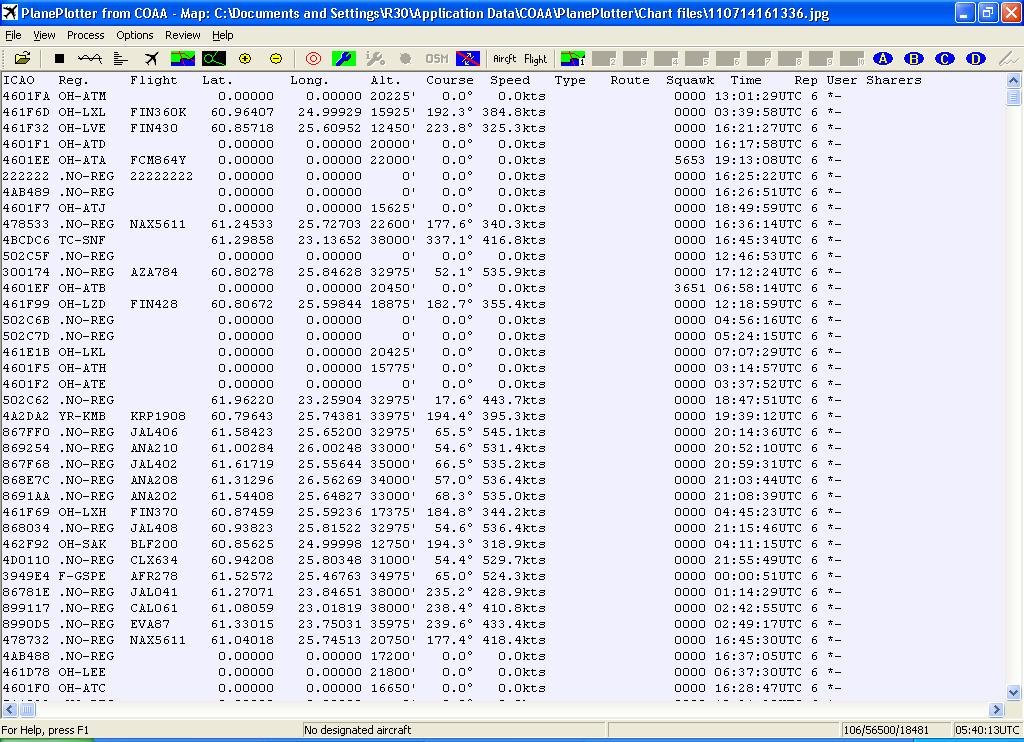The height and width of the screenshot is (742, 1024).
Task: Click the airplane icon in toolbar
Action: tap(151, 59)
